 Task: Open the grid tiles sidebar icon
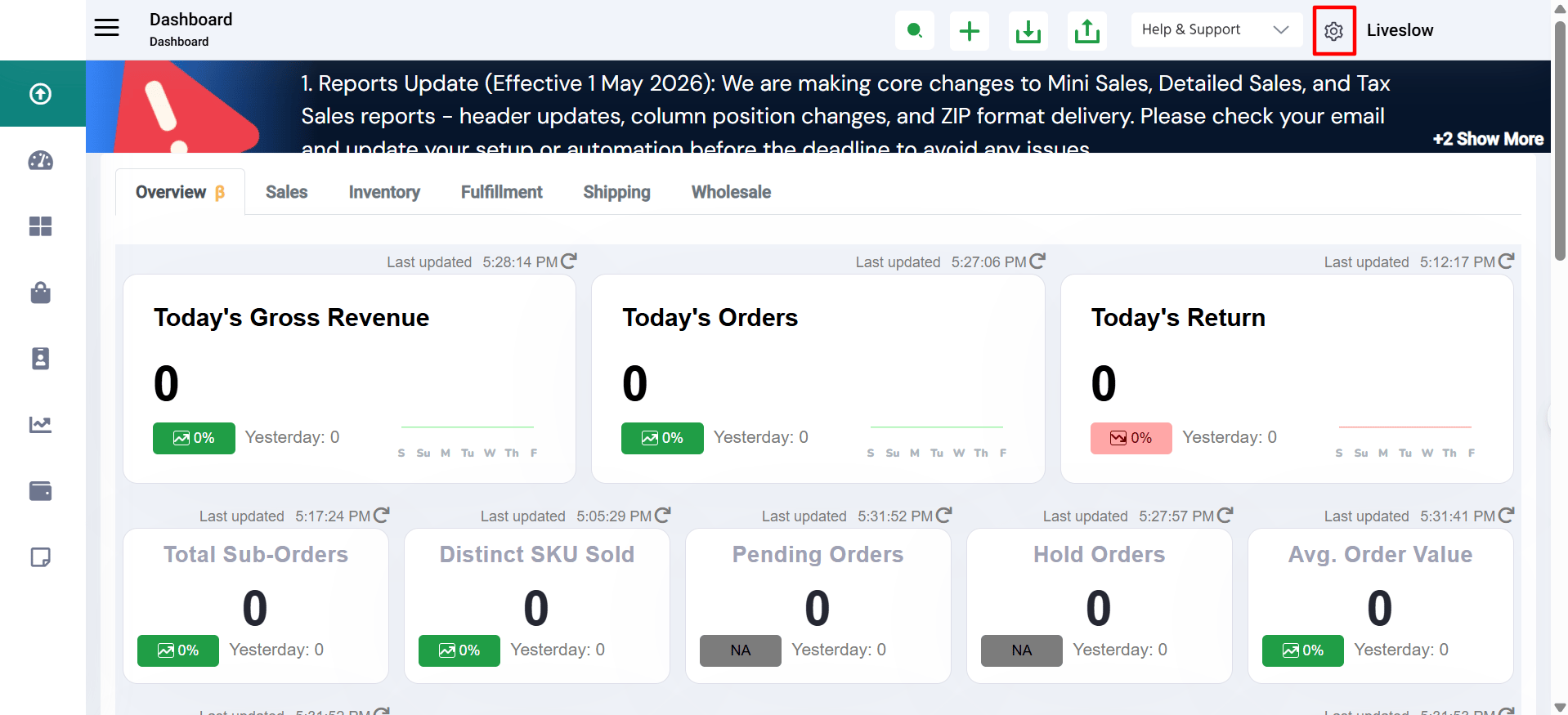click(x=41, y=226)
